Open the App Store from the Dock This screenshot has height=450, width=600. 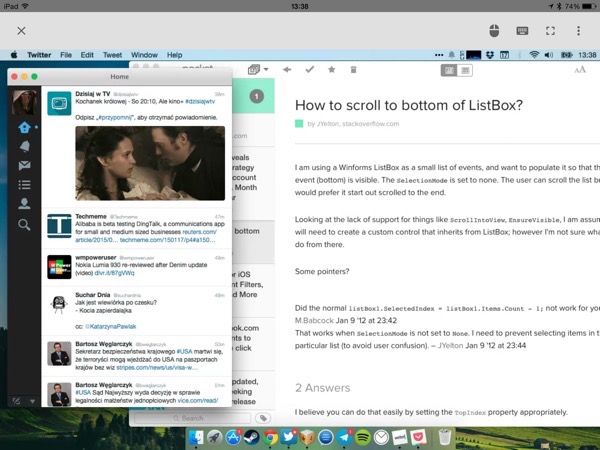point(233,437)
